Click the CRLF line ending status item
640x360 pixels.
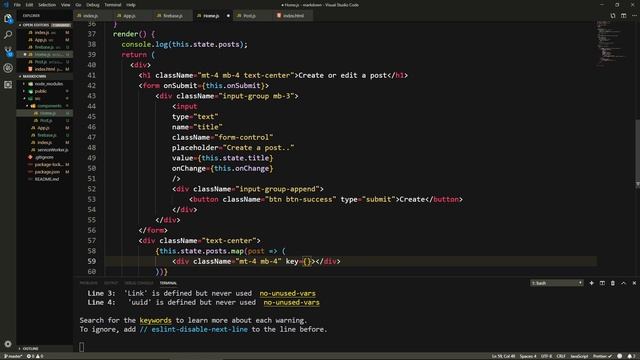point(561,356)
